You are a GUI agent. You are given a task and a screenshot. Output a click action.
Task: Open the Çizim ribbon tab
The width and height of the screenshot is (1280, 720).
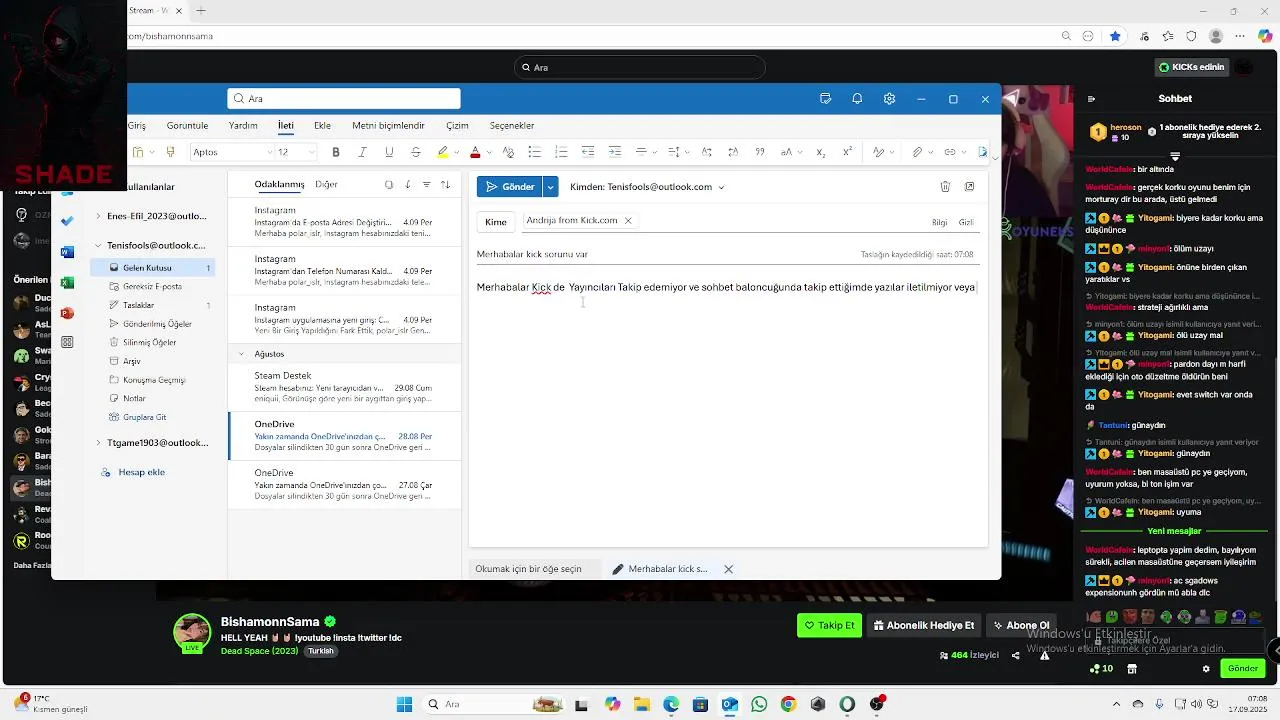click(457, 125)
